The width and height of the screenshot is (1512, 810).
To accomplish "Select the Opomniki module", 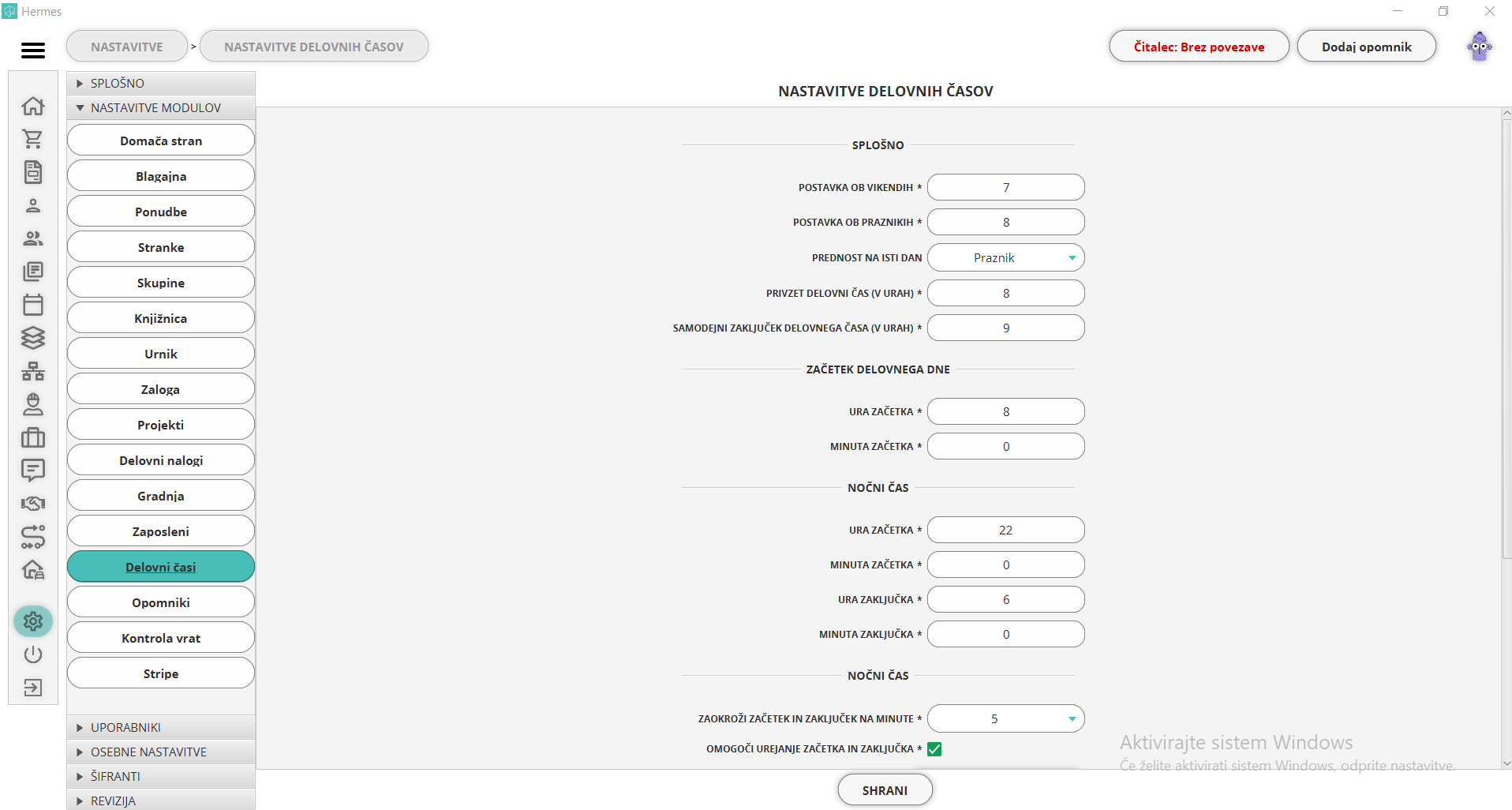I will pos(161,602).
